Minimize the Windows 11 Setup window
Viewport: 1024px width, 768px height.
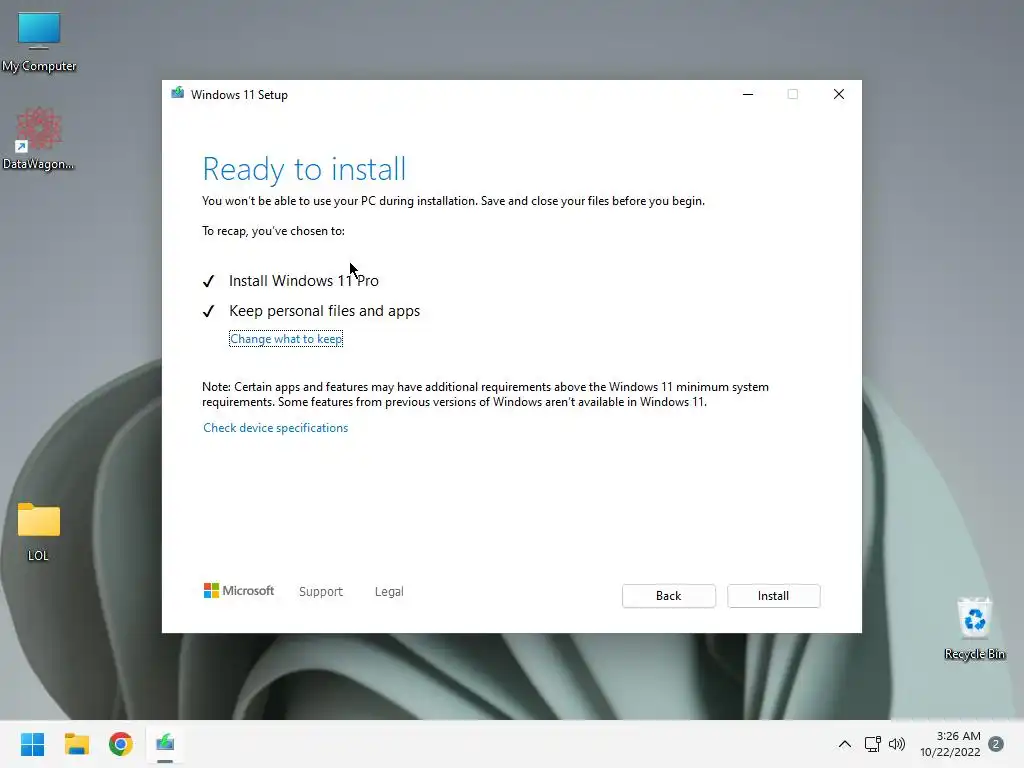tap(748, 95)
